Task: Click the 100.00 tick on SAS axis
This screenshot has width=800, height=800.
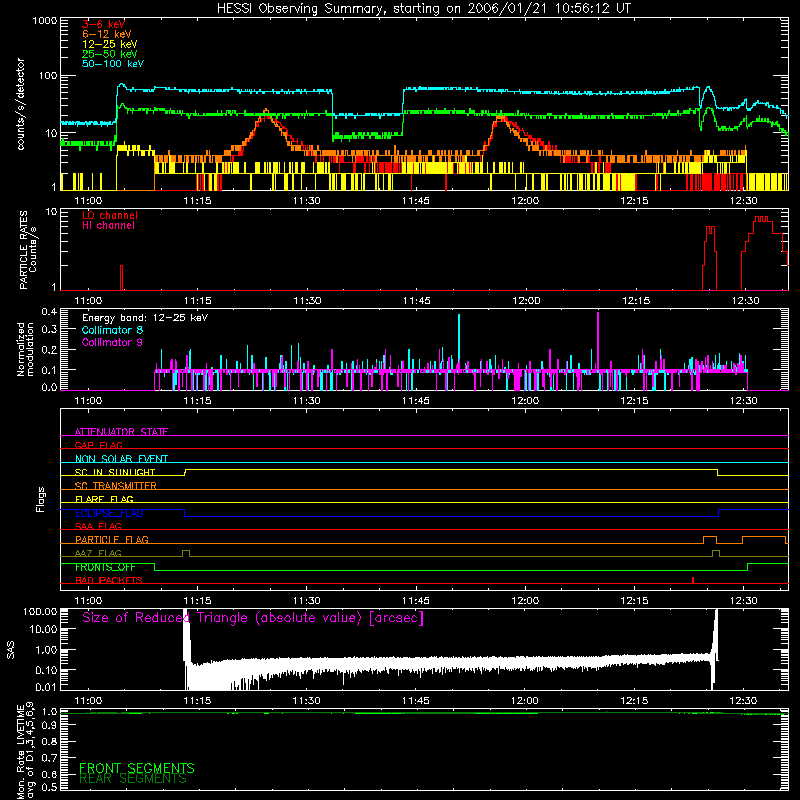Action: 40,611
